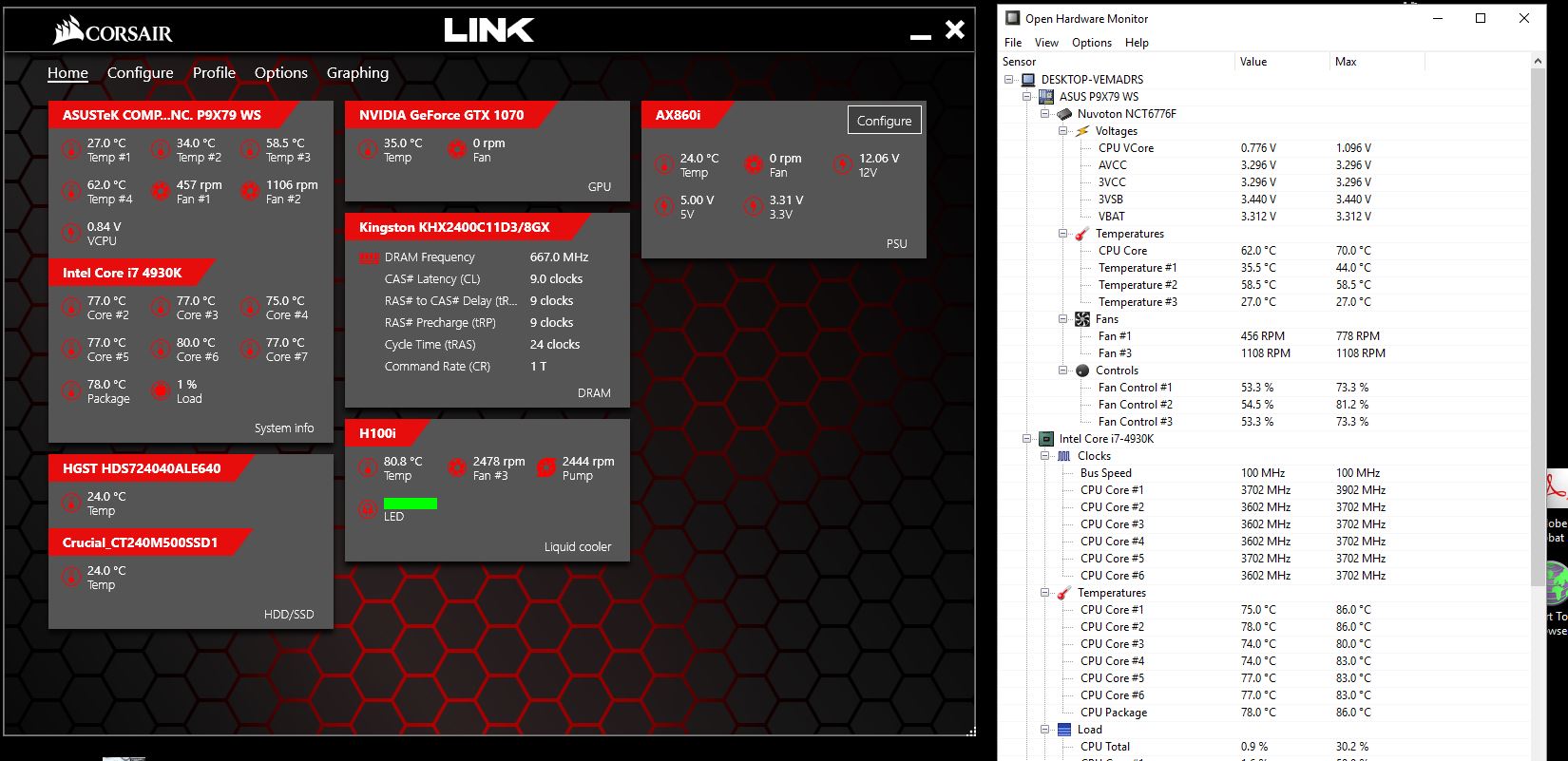
Task: Click the H100i Pump 2444 rpm icon
Action: coord(546,467)
